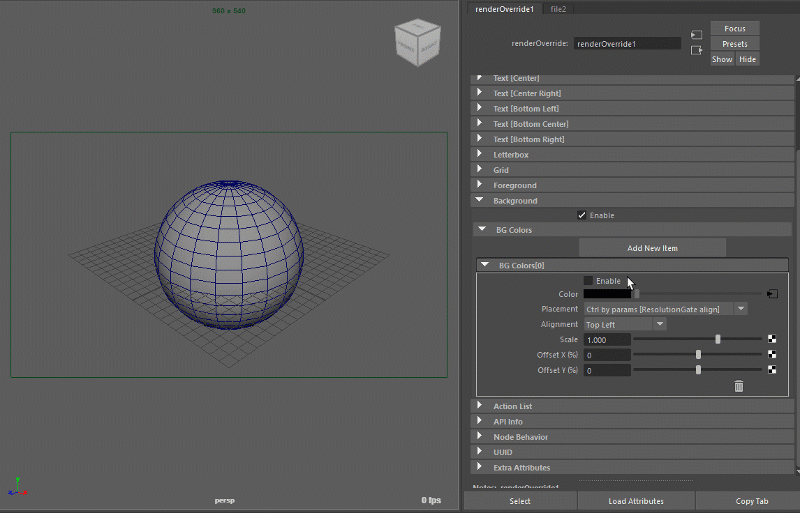The width and height of the screenshot is (800, 513).
Task: Click the input connection icon beside renderOverride name
Action: (696, 35)
